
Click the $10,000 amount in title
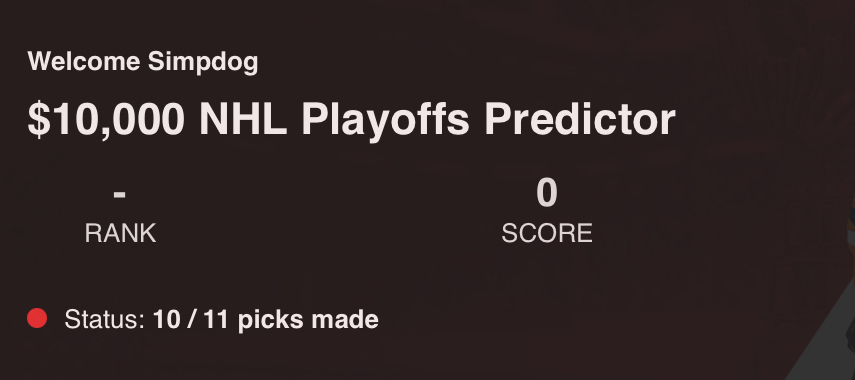(106, 120)
